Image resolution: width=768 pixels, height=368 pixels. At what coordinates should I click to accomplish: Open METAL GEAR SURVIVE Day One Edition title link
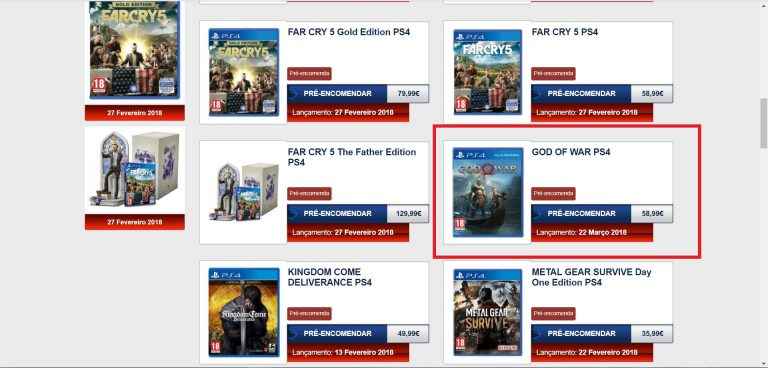(591, 277)
